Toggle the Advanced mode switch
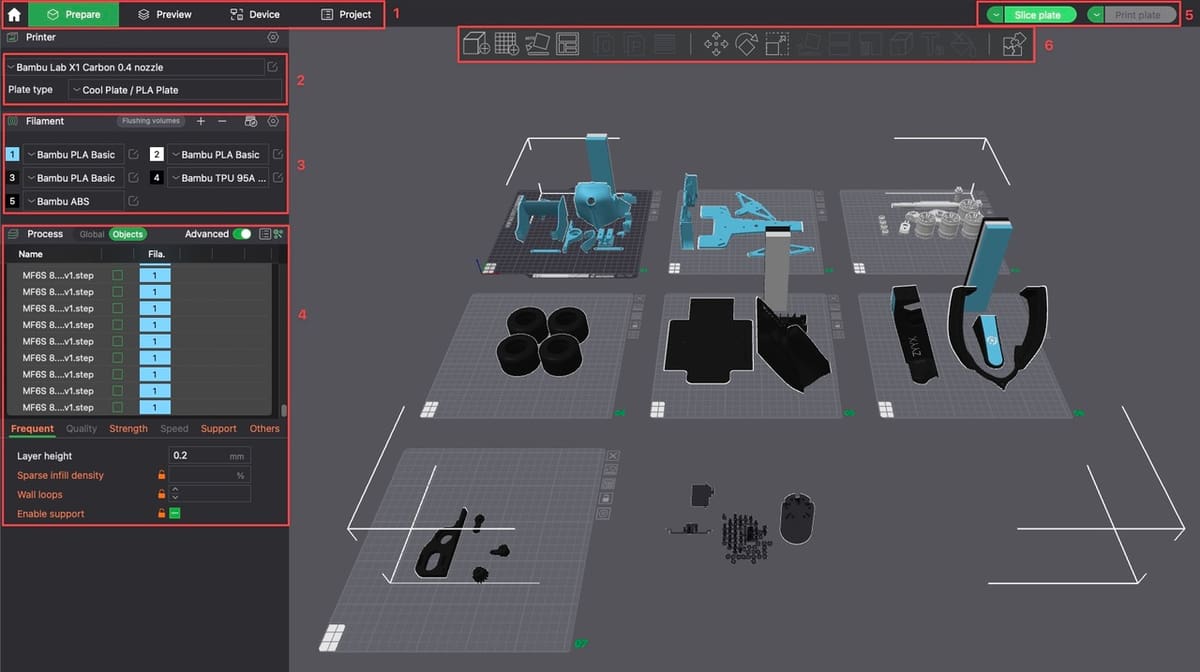1200x672 pixels. point(242,234)
